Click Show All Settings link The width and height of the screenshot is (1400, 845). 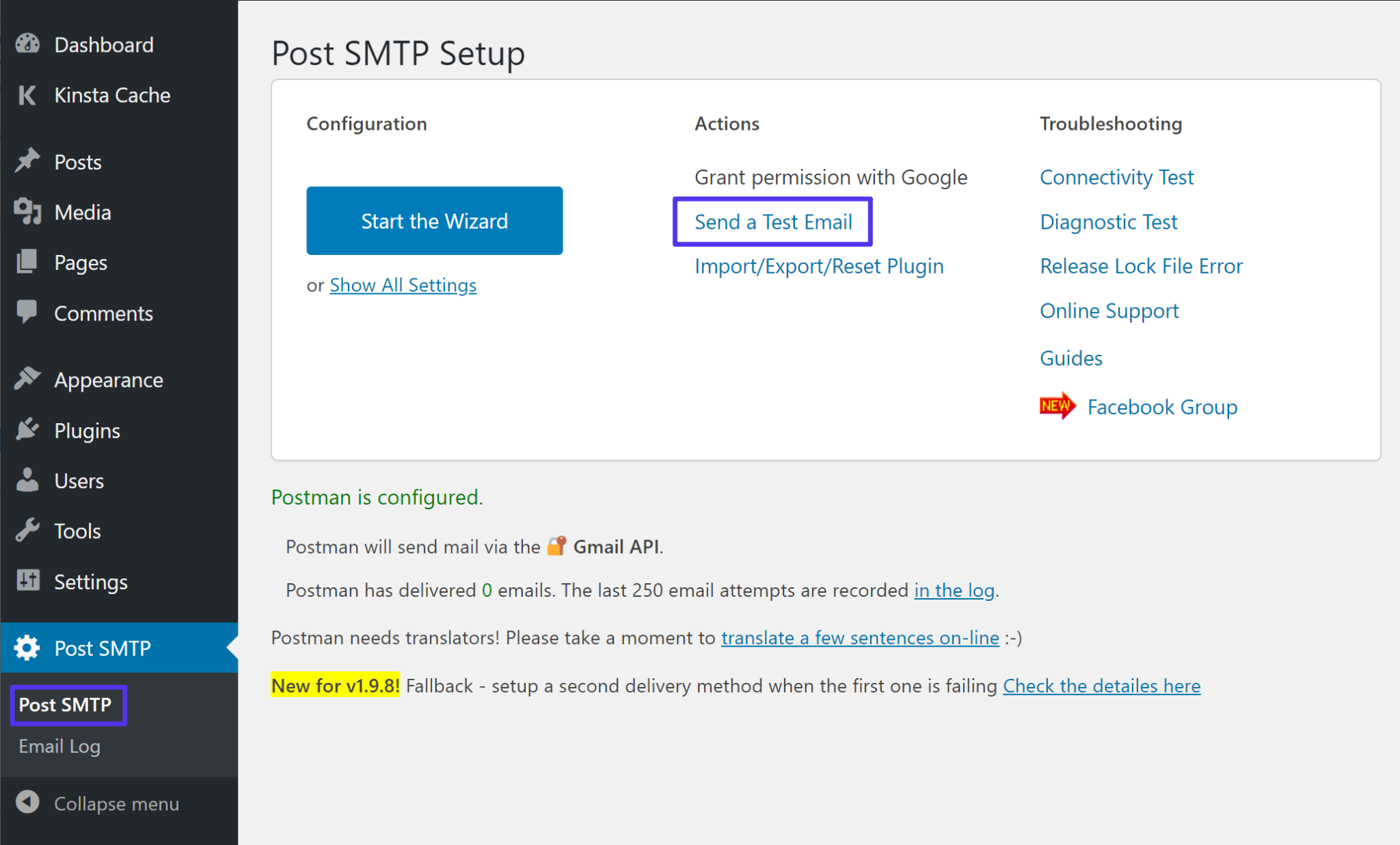[402, 284]
